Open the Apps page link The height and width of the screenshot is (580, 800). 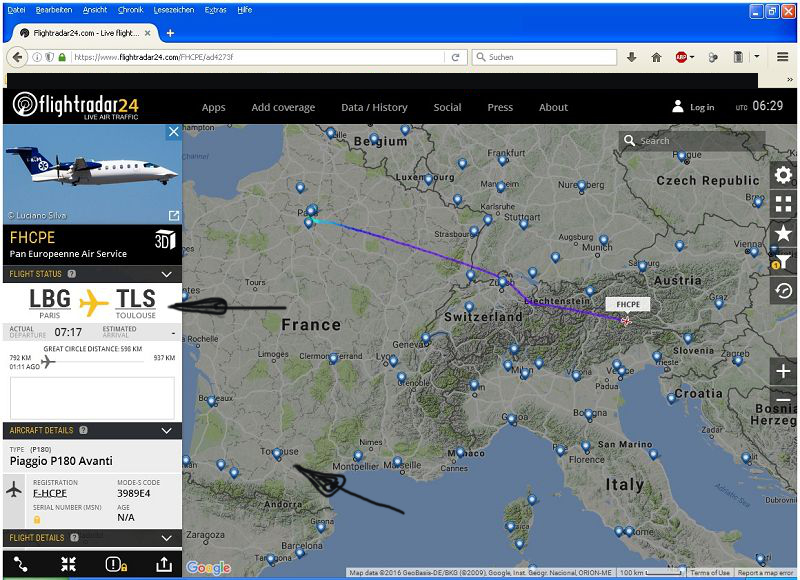tap(213, 107)
